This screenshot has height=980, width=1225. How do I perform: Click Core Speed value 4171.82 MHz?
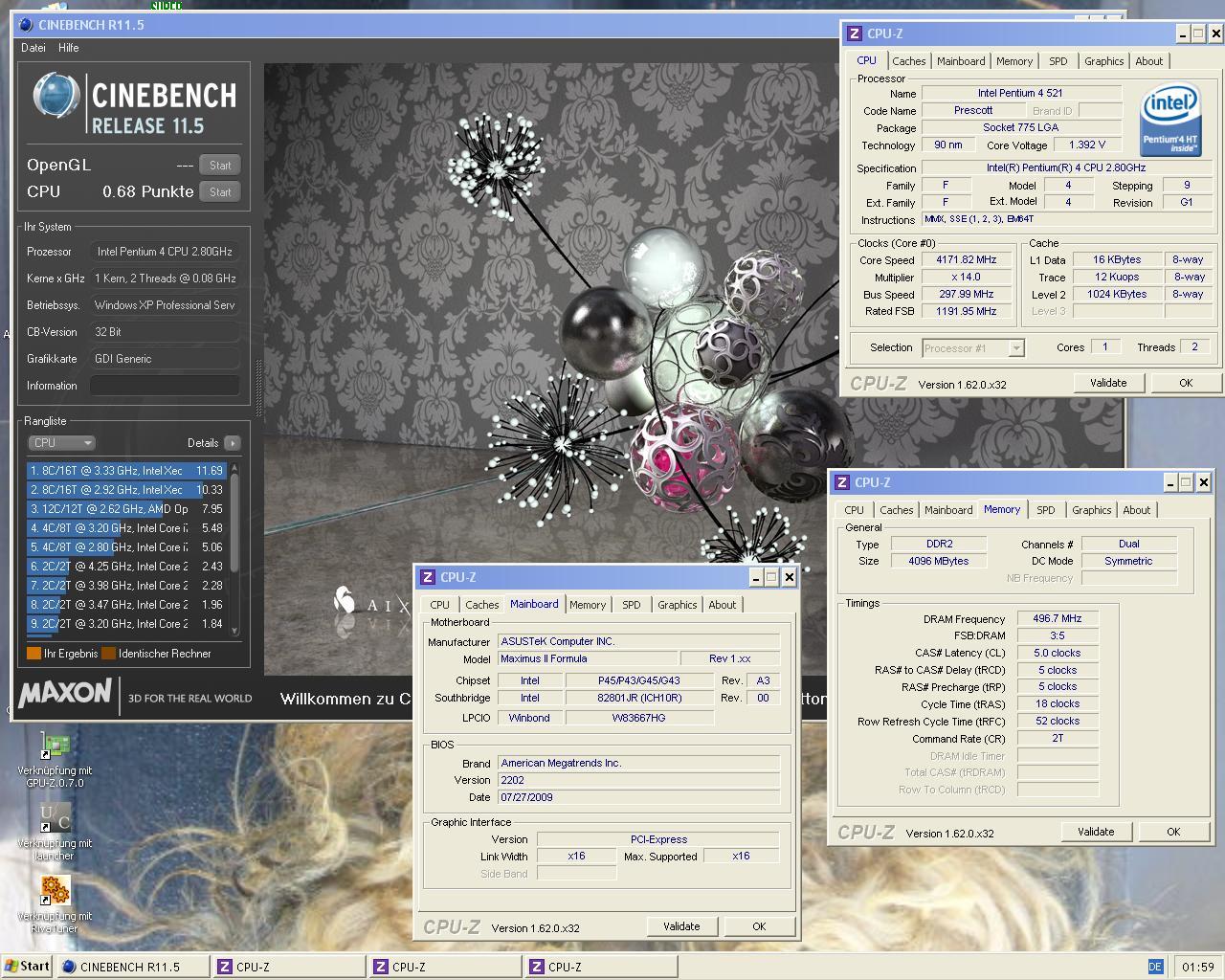(966, 260)
